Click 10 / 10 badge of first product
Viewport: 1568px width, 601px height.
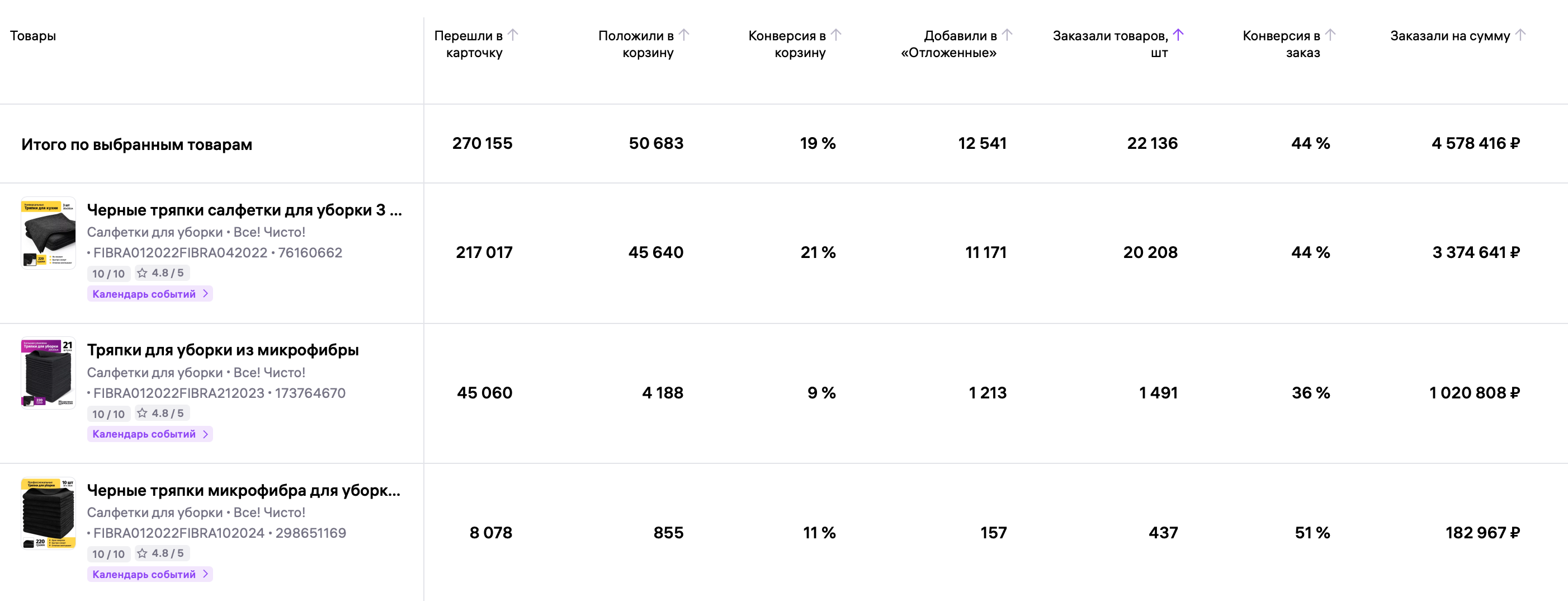point(108,274)
